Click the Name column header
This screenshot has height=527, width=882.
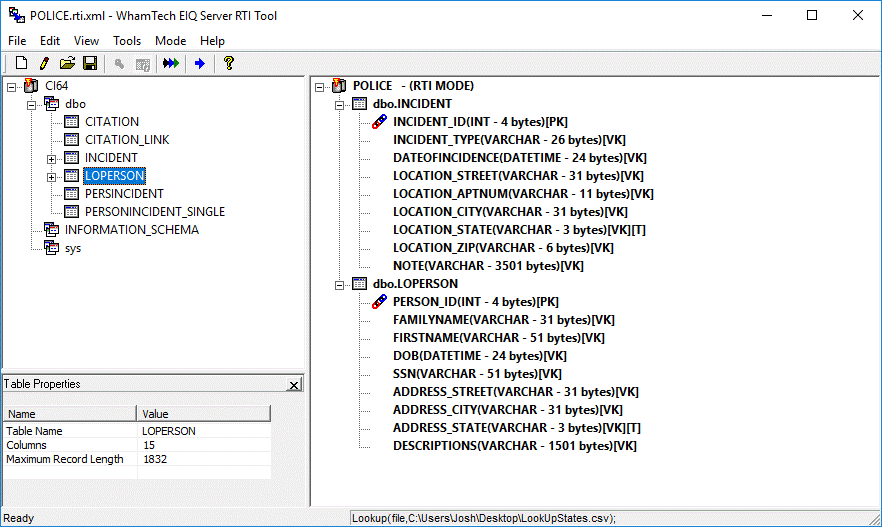click(70, 413)
